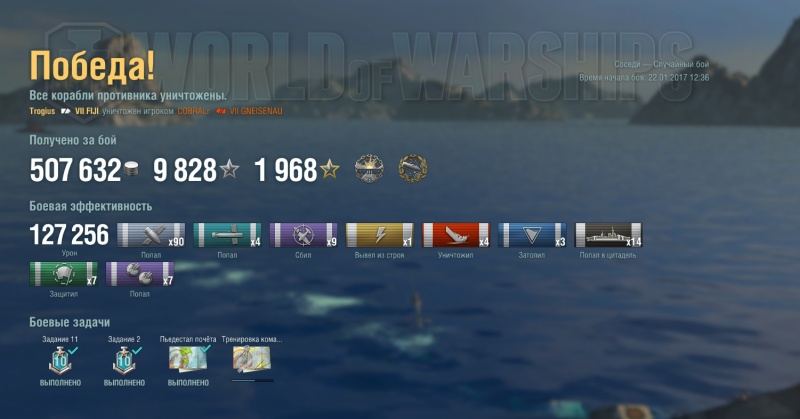Viewport: 800px width, 419px height.
Task: Select the flooding x3 blue ribbon
Action: click(532, 235)
